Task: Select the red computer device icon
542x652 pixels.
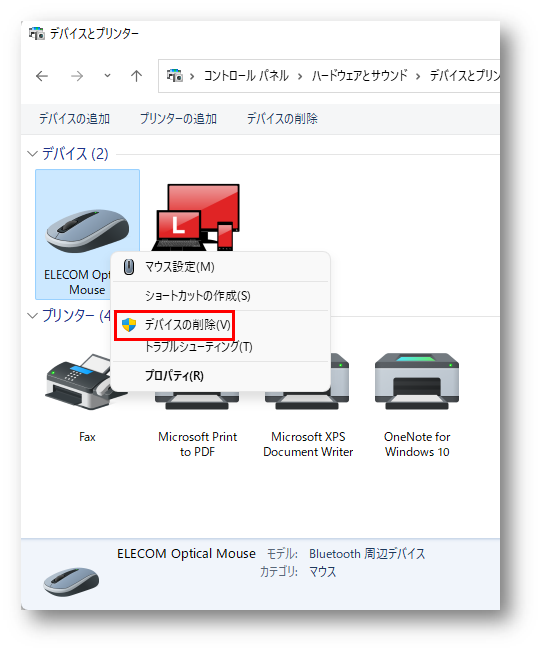Action: 198,217
